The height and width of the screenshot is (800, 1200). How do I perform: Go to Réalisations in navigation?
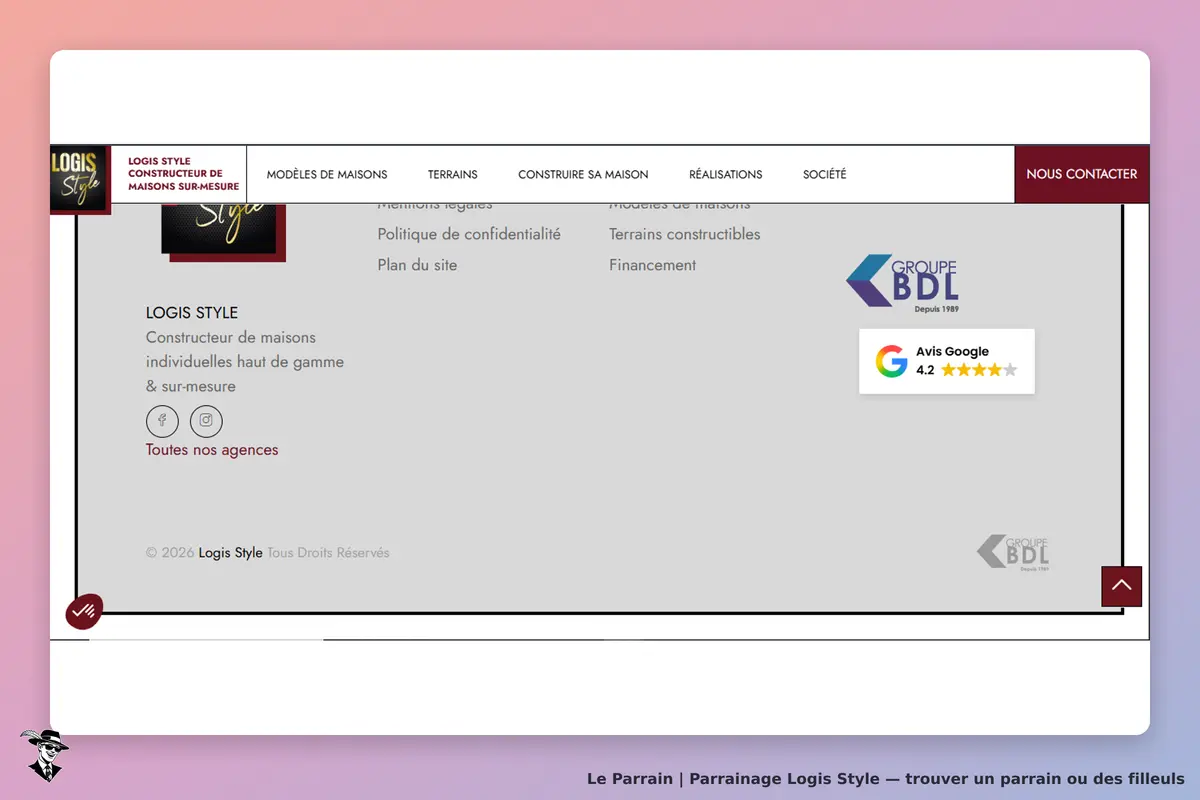[x=726, y=174]
